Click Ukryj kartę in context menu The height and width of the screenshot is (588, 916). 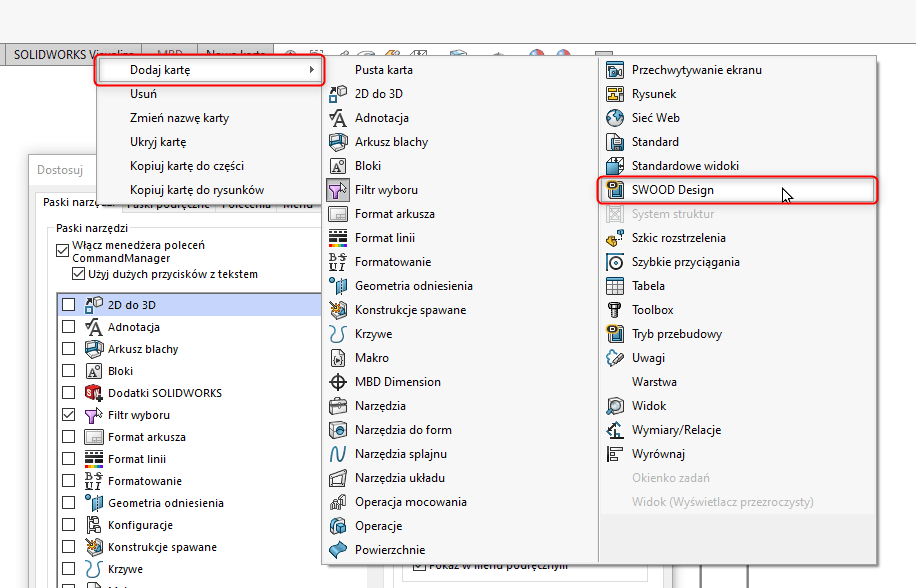(210, 142)
